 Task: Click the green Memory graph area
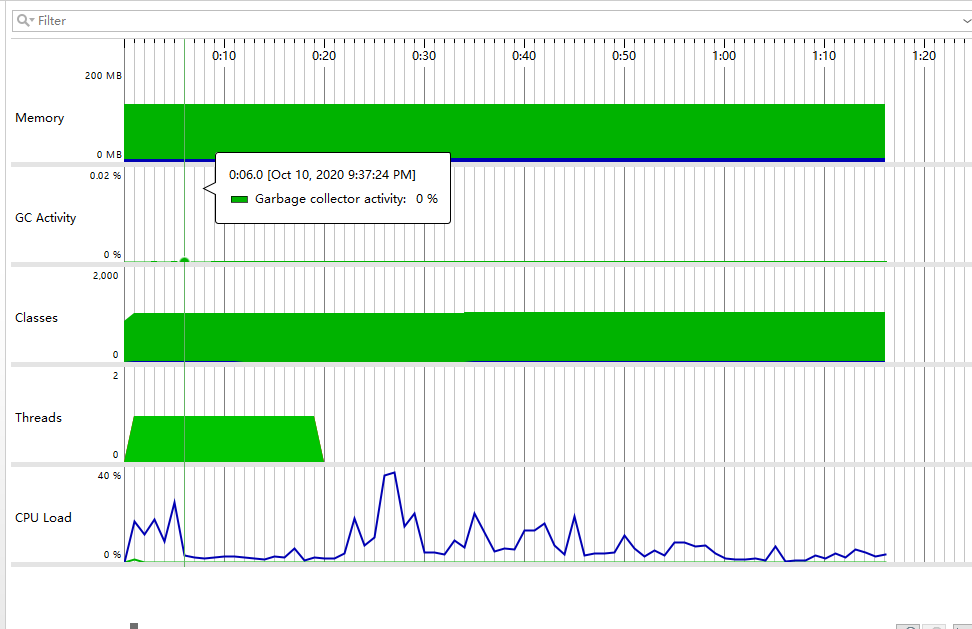504,131
